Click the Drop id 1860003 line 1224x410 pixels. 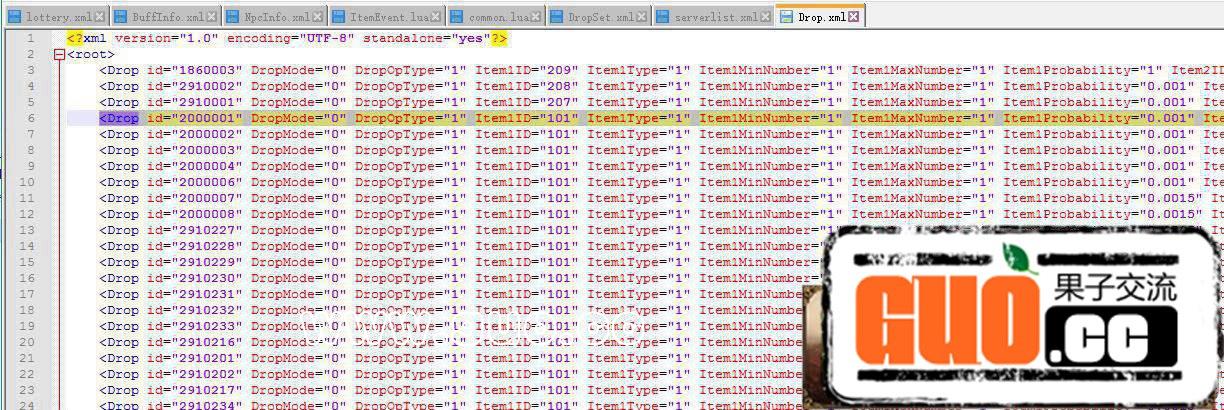point(400,70)
